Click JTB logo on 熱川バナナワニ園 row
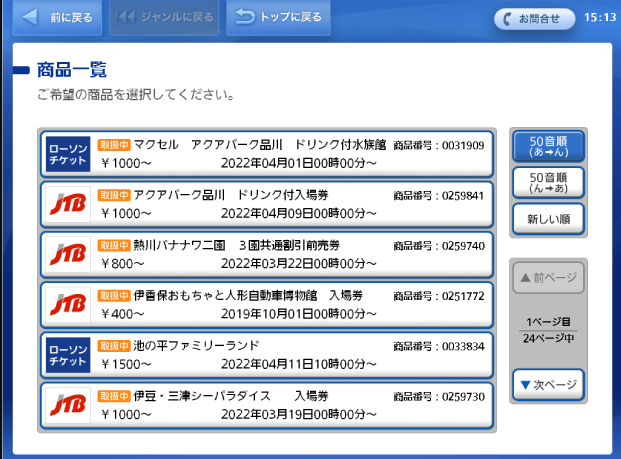Screen dimensions: 621x459 (x=68, y=254)
